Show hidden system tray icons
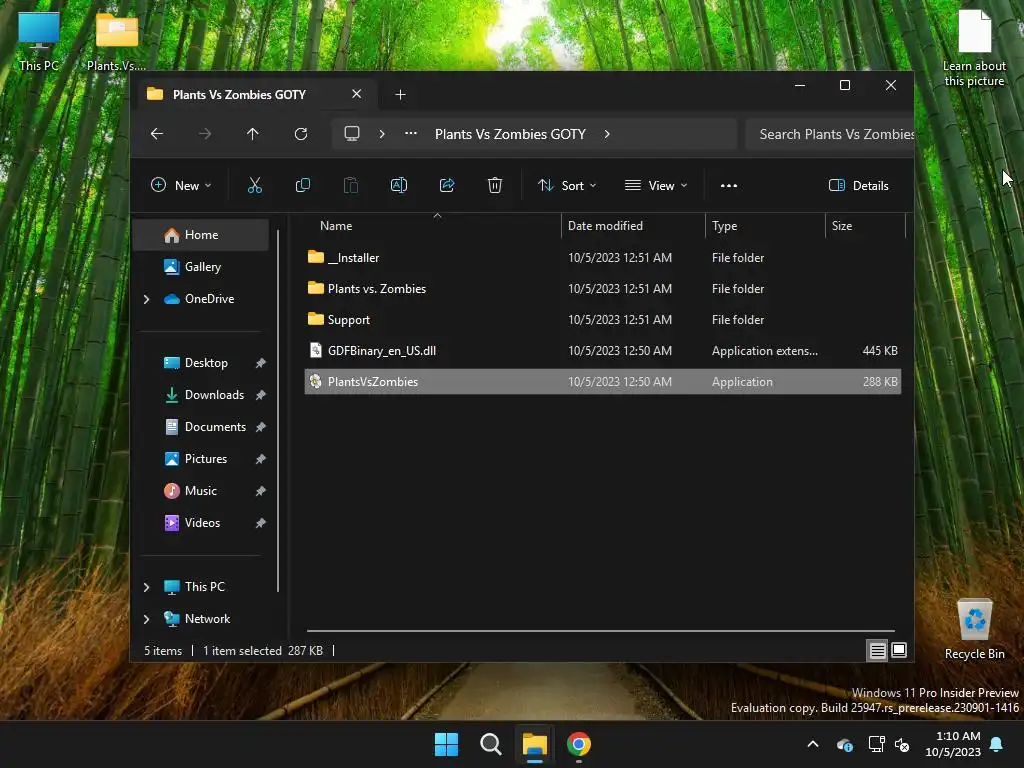1024x768 pixels. (x=813, y=744)
